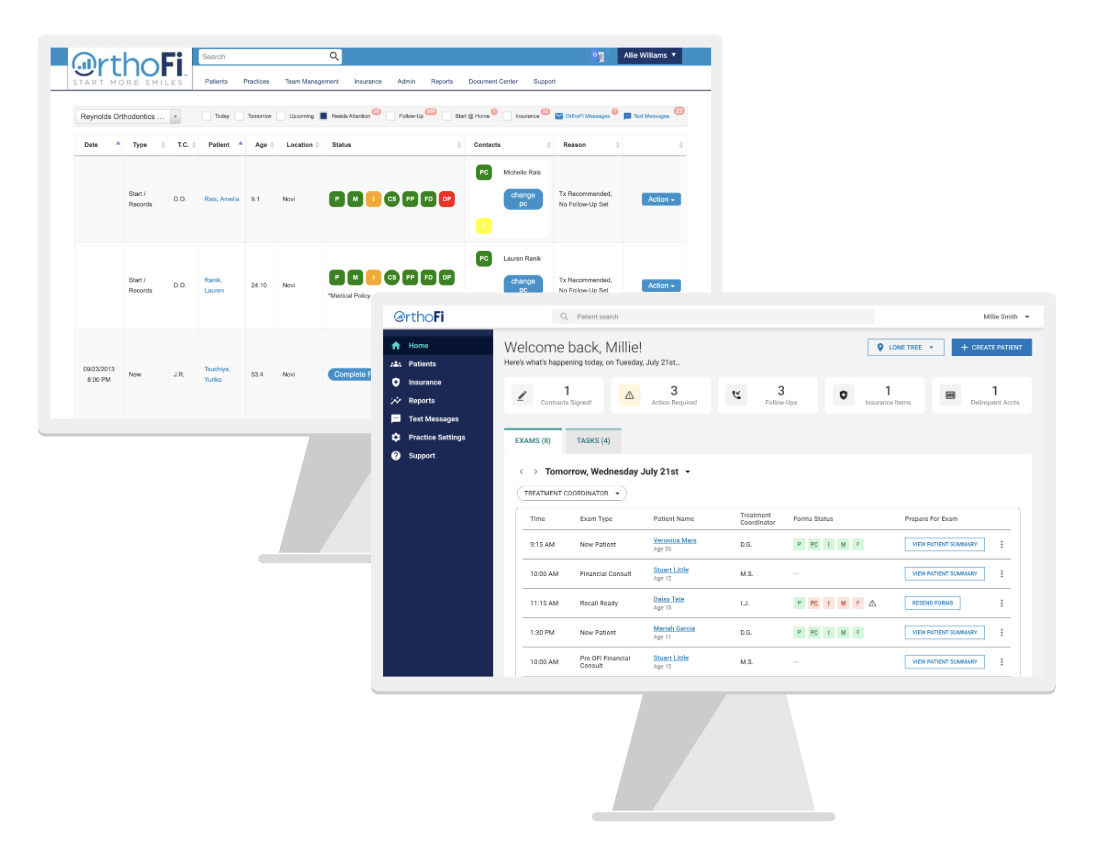Click the search magnifier in the back window
The width and height of the screenshot is (1098, 850).
[334, 56]
